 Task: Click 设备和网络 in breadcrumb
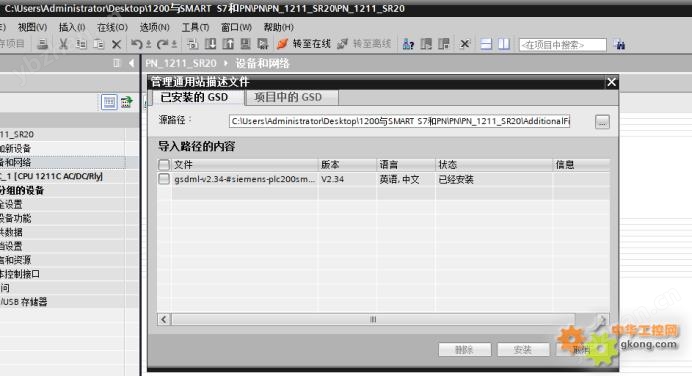point(262,63)
